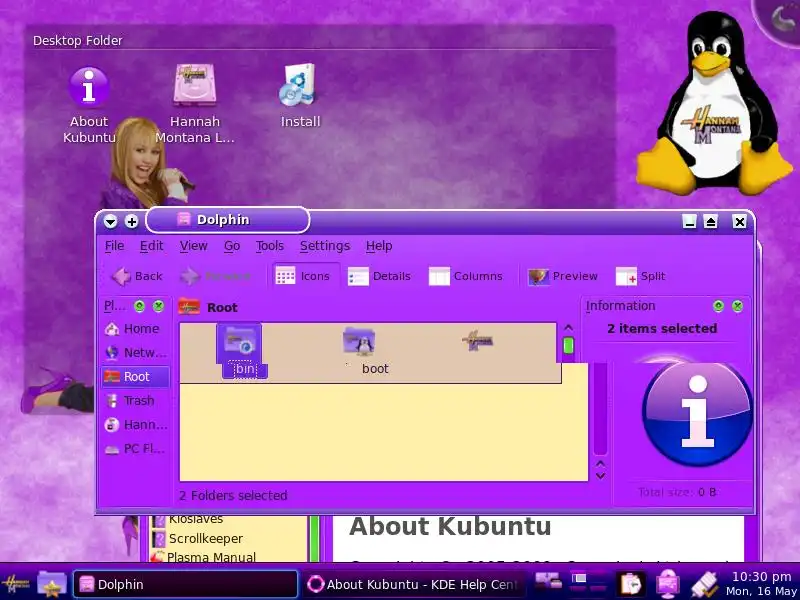Click the Desktop Folder title
Screen dimensions: 800x600
click(78, 40)
